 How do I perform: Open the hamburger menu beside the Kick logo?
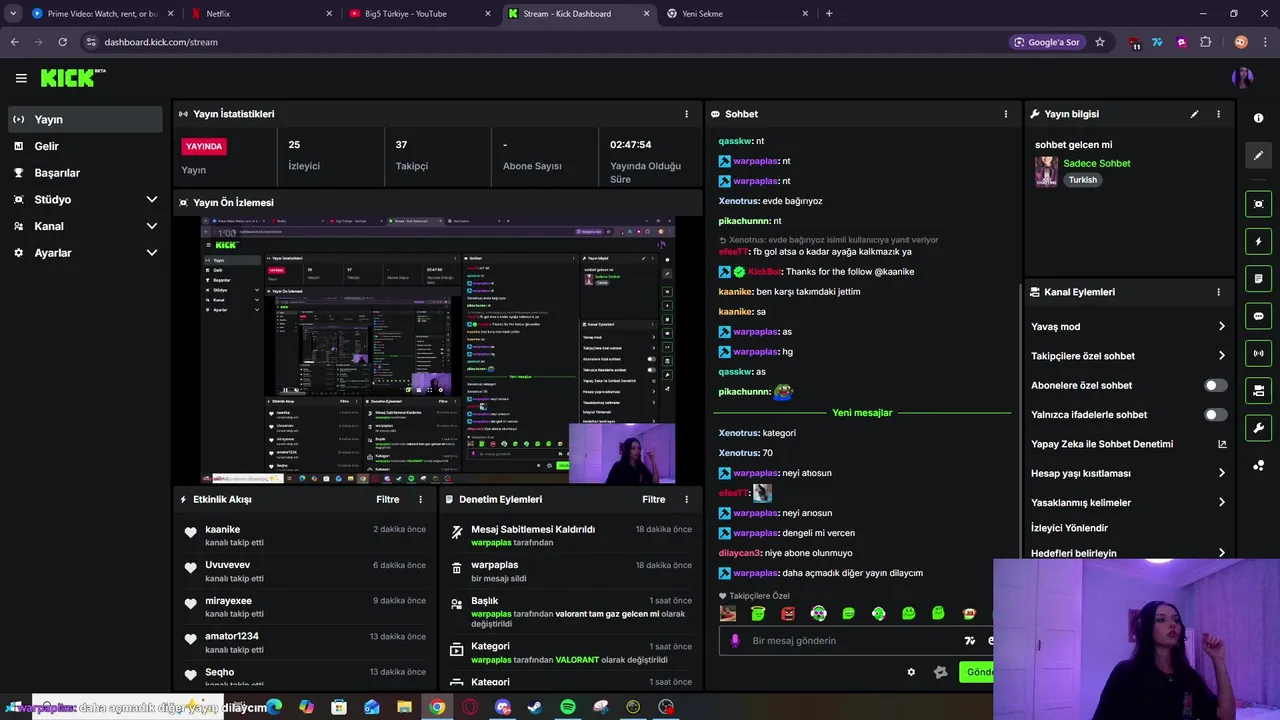point(21,78)
